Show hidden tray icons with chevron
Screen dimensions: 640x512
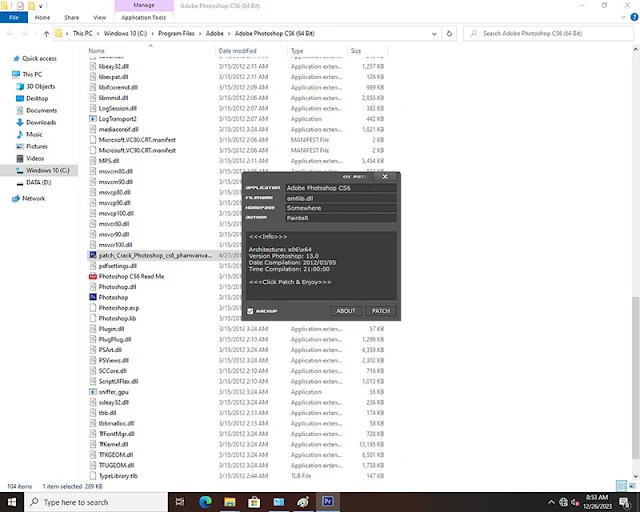click(551, 502)
